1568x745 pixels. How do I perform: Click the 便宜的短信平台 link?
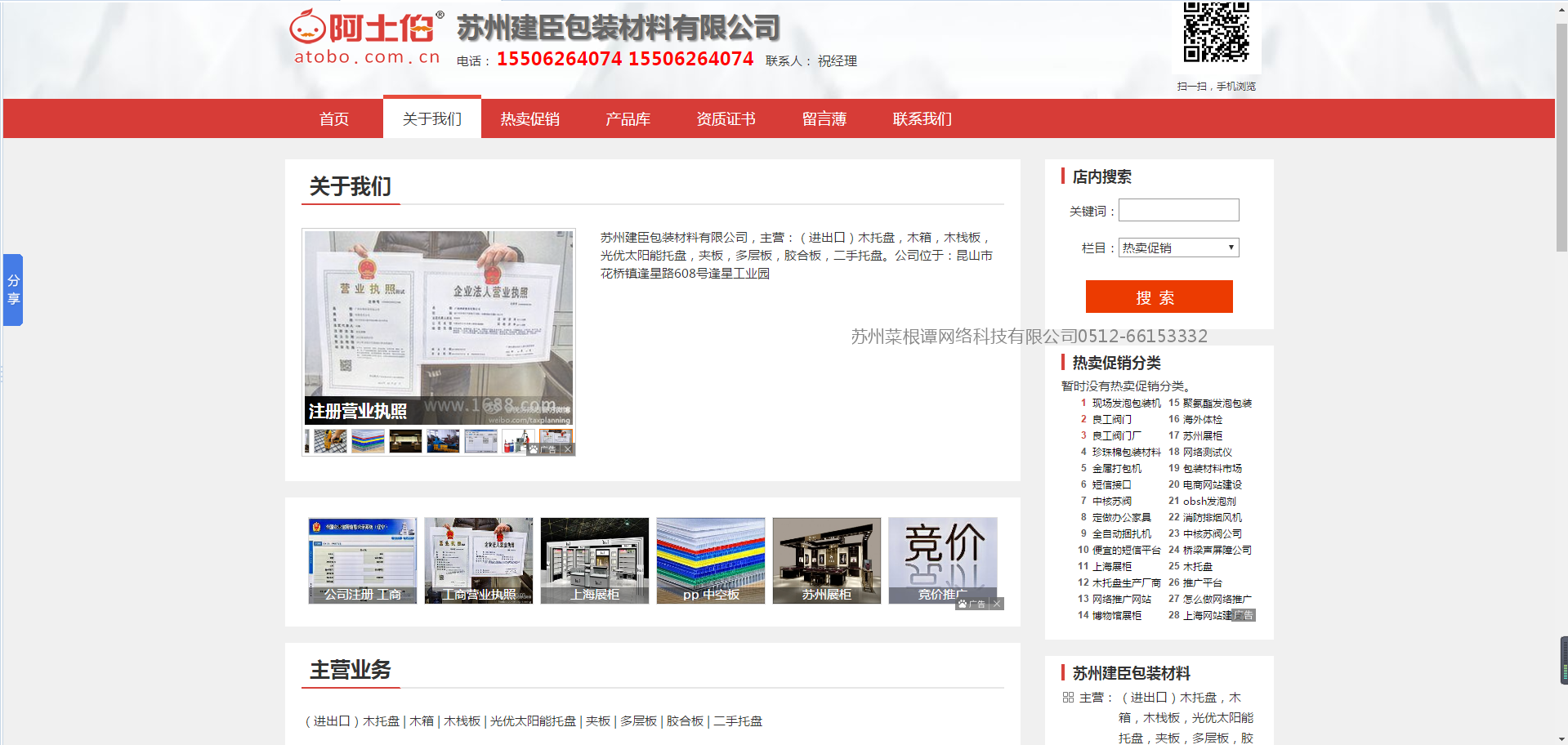pyautogui.click(x=1126, y=550)
